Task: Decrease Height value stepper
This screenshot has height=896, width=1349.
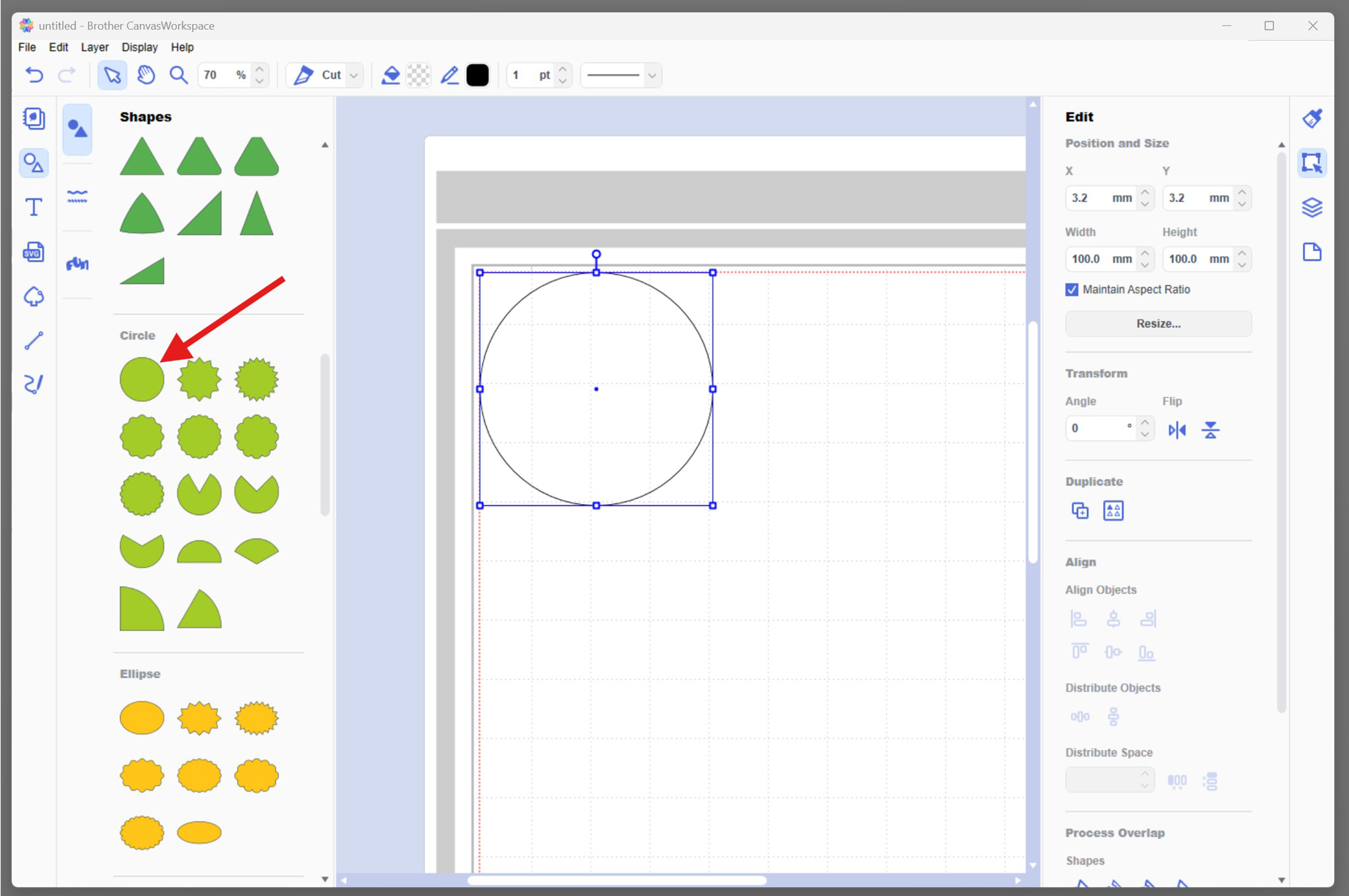Action: [1242, 265]
